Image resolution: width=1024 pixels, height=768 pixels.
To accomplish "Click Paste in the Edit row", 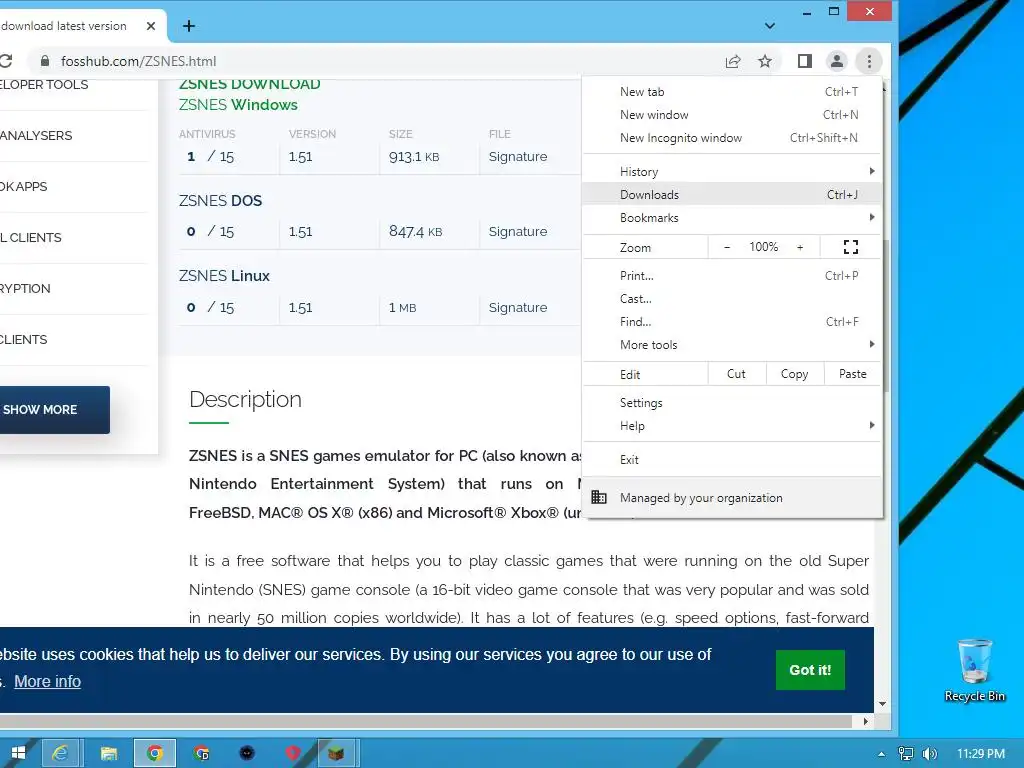I will 852,374.
